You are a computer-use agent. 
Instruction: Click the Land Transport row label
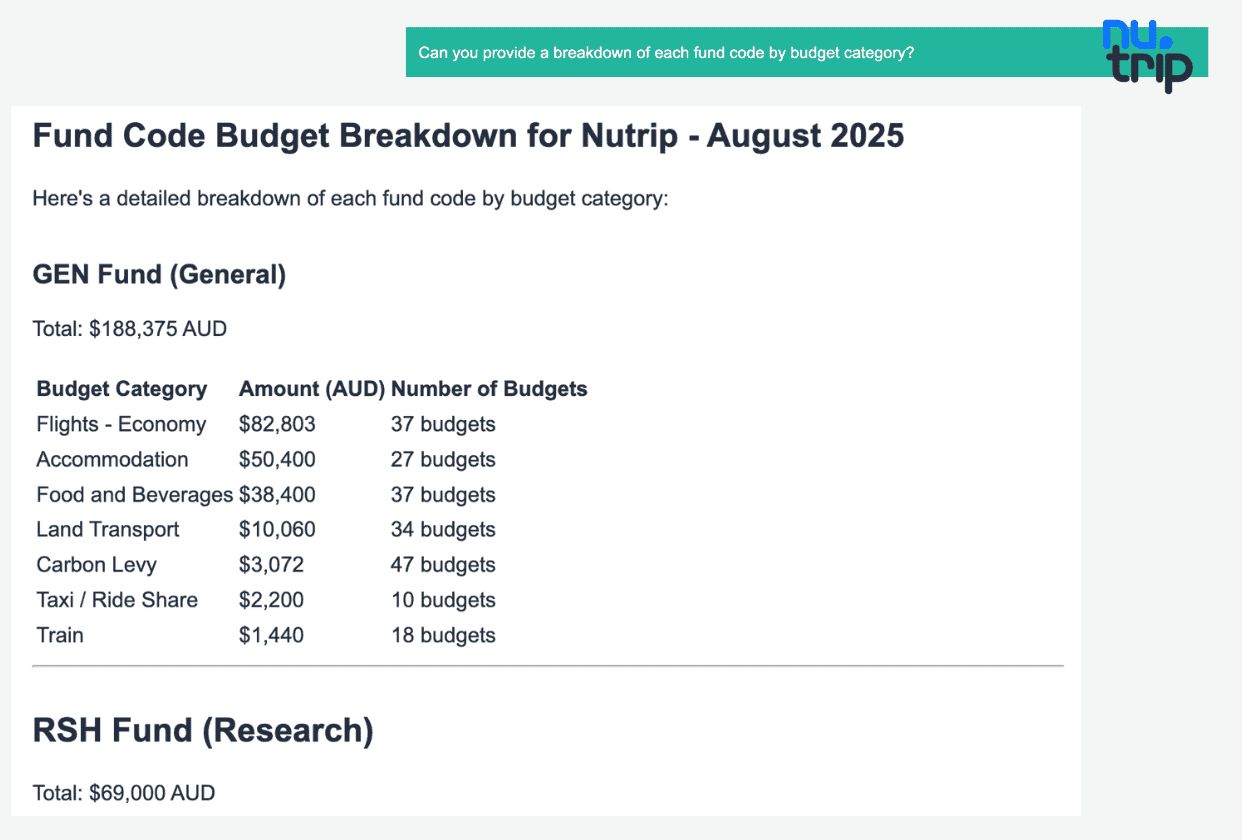point(108,529)
